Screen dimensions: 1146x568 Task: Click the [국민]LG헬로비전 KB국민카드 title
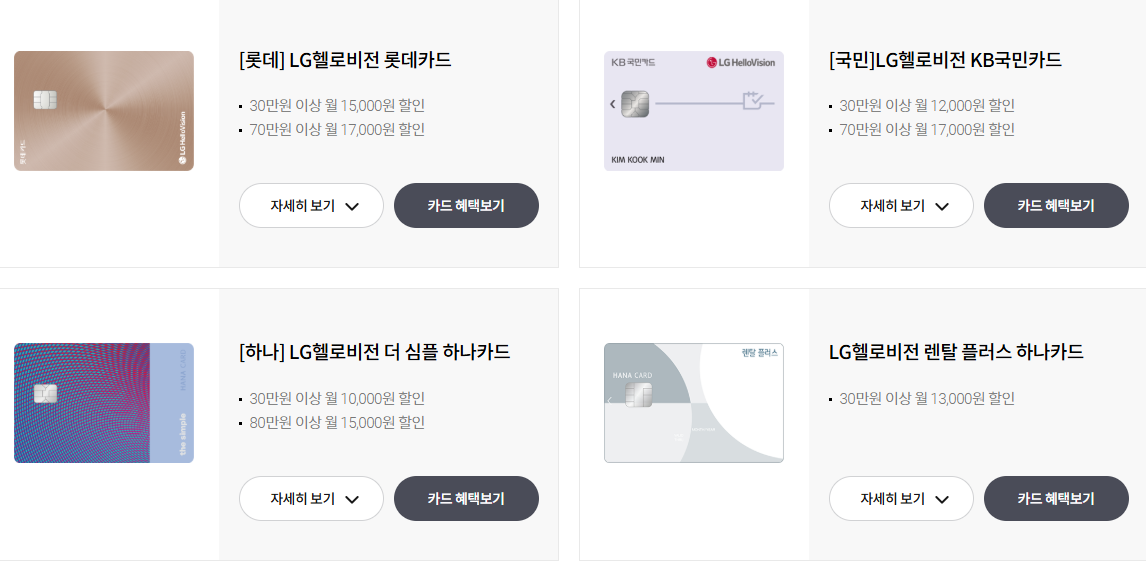945,60
